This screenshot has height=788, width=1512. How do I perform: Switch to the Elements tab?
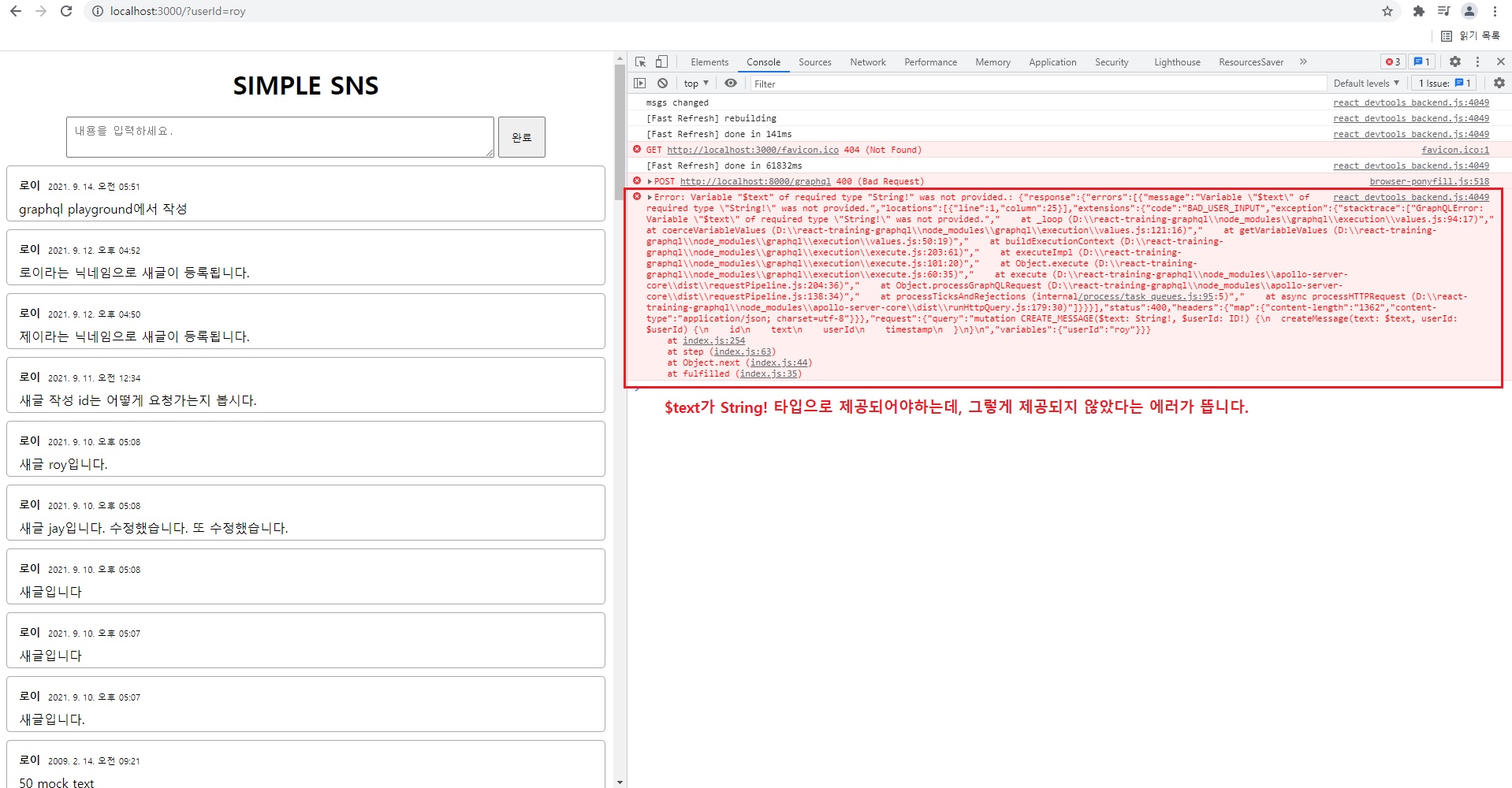(709, 62)
